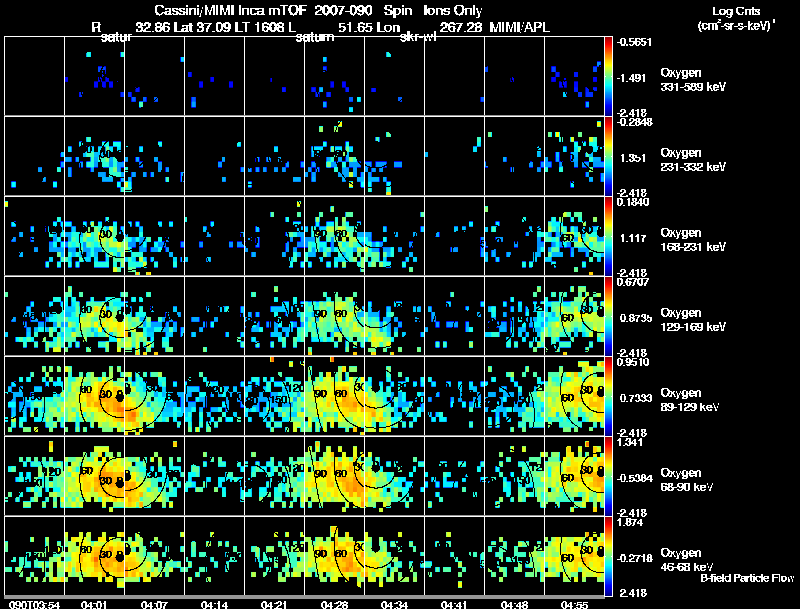The image size is (800, 609).
Task: Click the '04:34' time axis label
Action: 394,605
